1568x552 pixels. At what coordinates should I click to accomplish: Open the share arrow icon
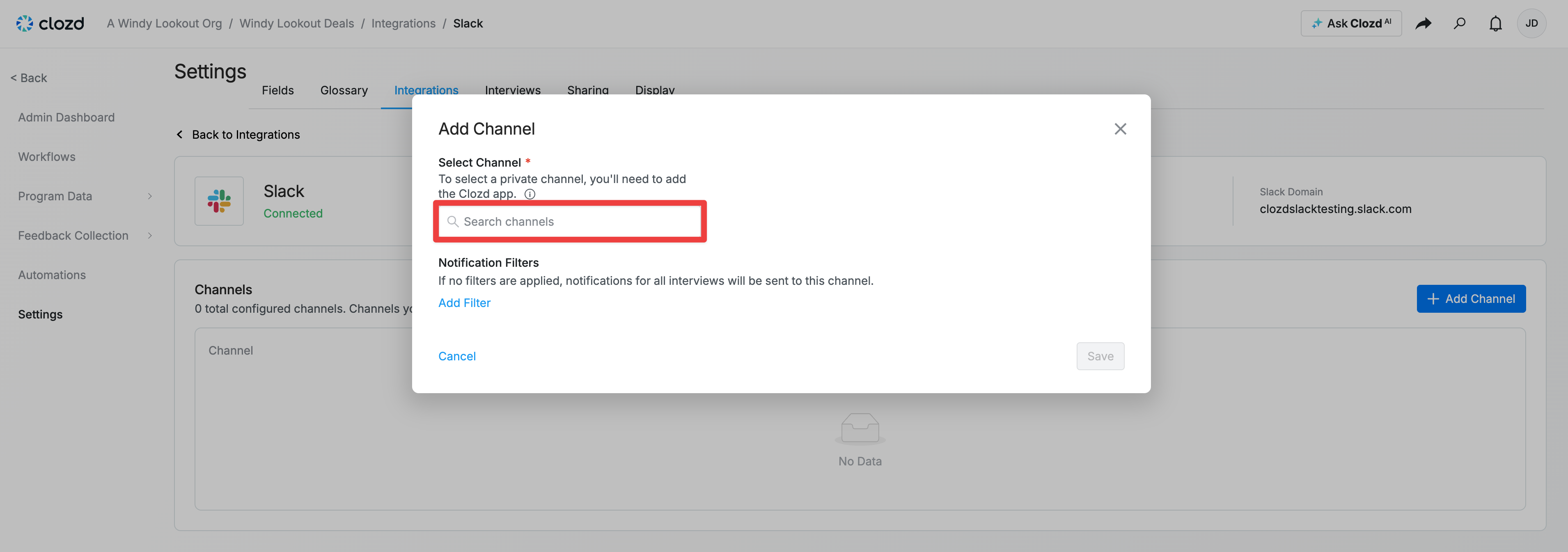click(1423, 23)
